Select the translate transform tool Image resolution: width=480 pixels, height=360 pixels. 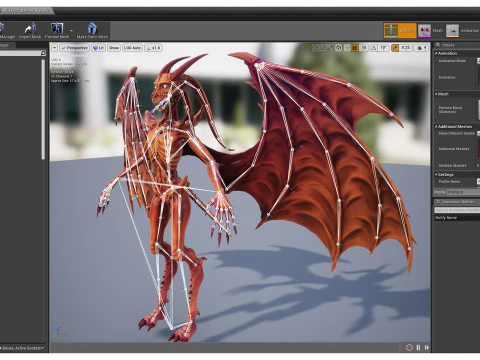(x=315, y=48)
